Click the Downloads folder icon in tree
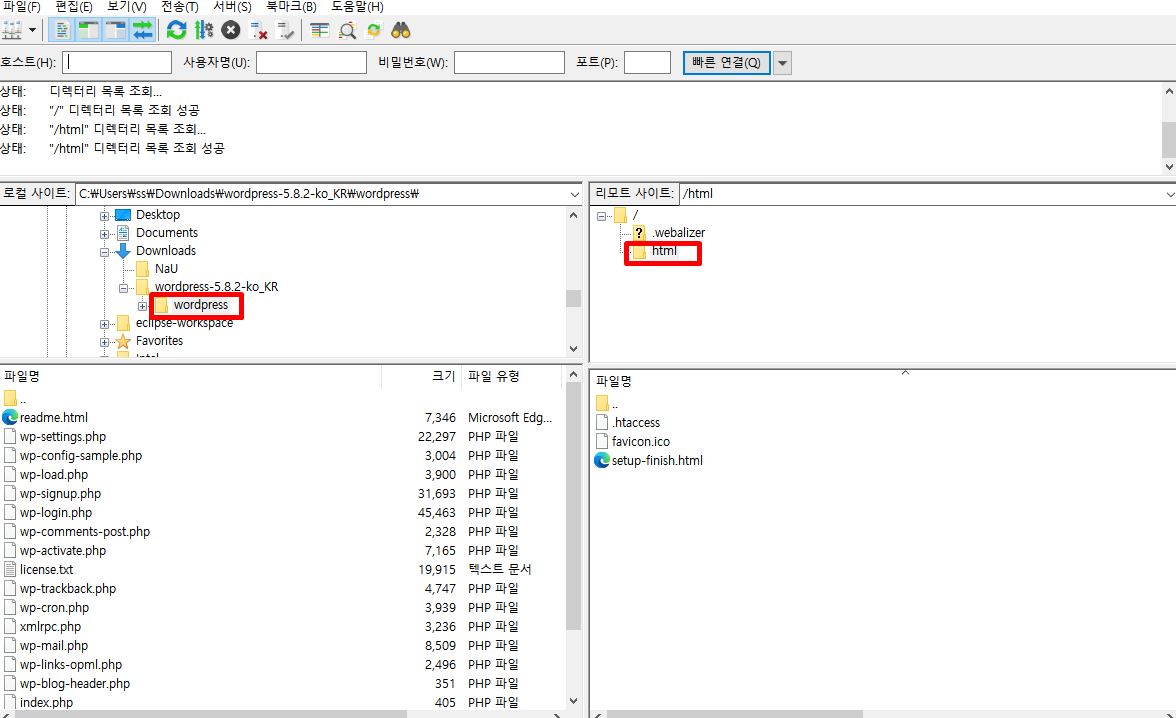 (x=123, y=251)
